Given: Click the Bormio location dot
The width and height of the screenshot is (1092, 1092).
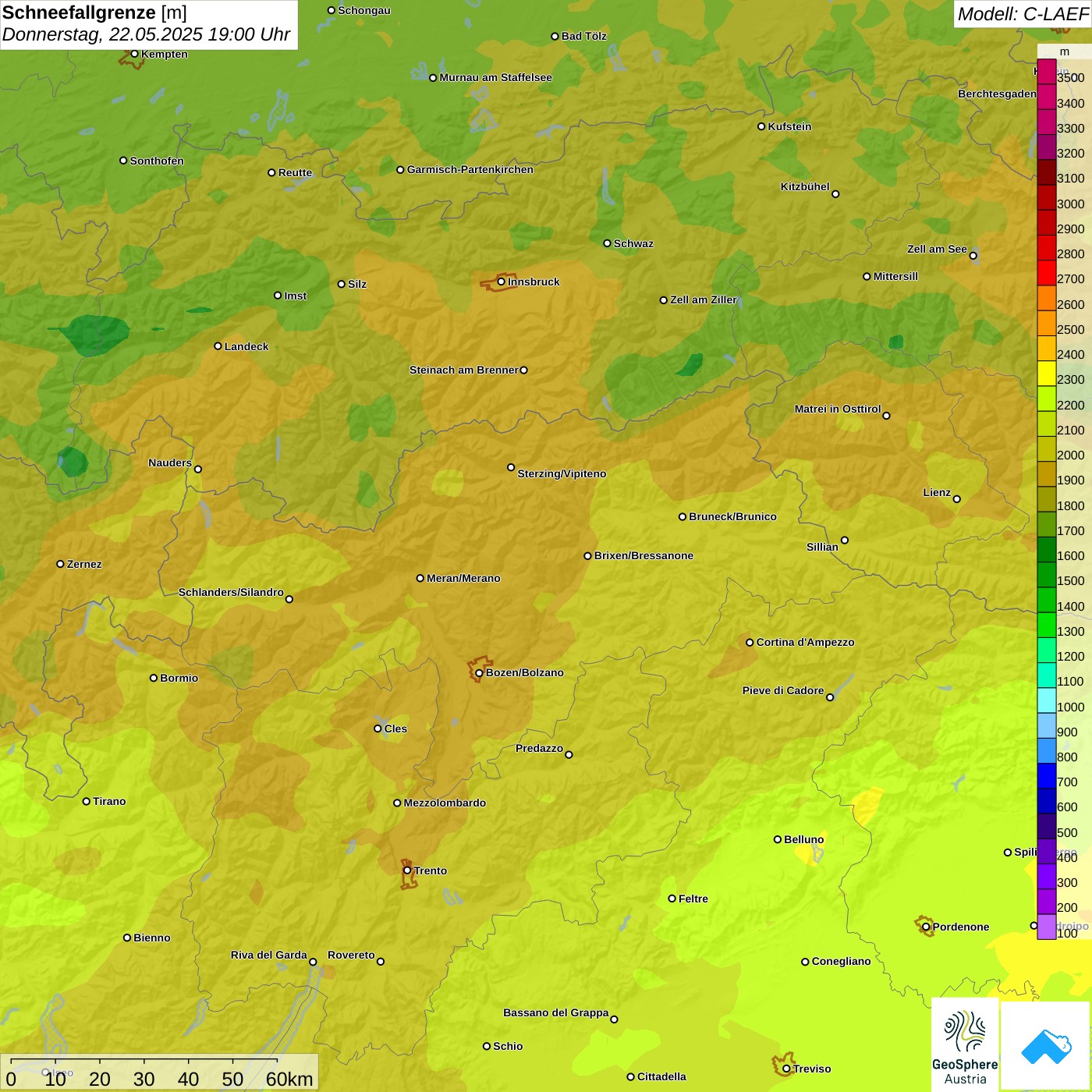Looking at the screenshot, I should point(154,678).
